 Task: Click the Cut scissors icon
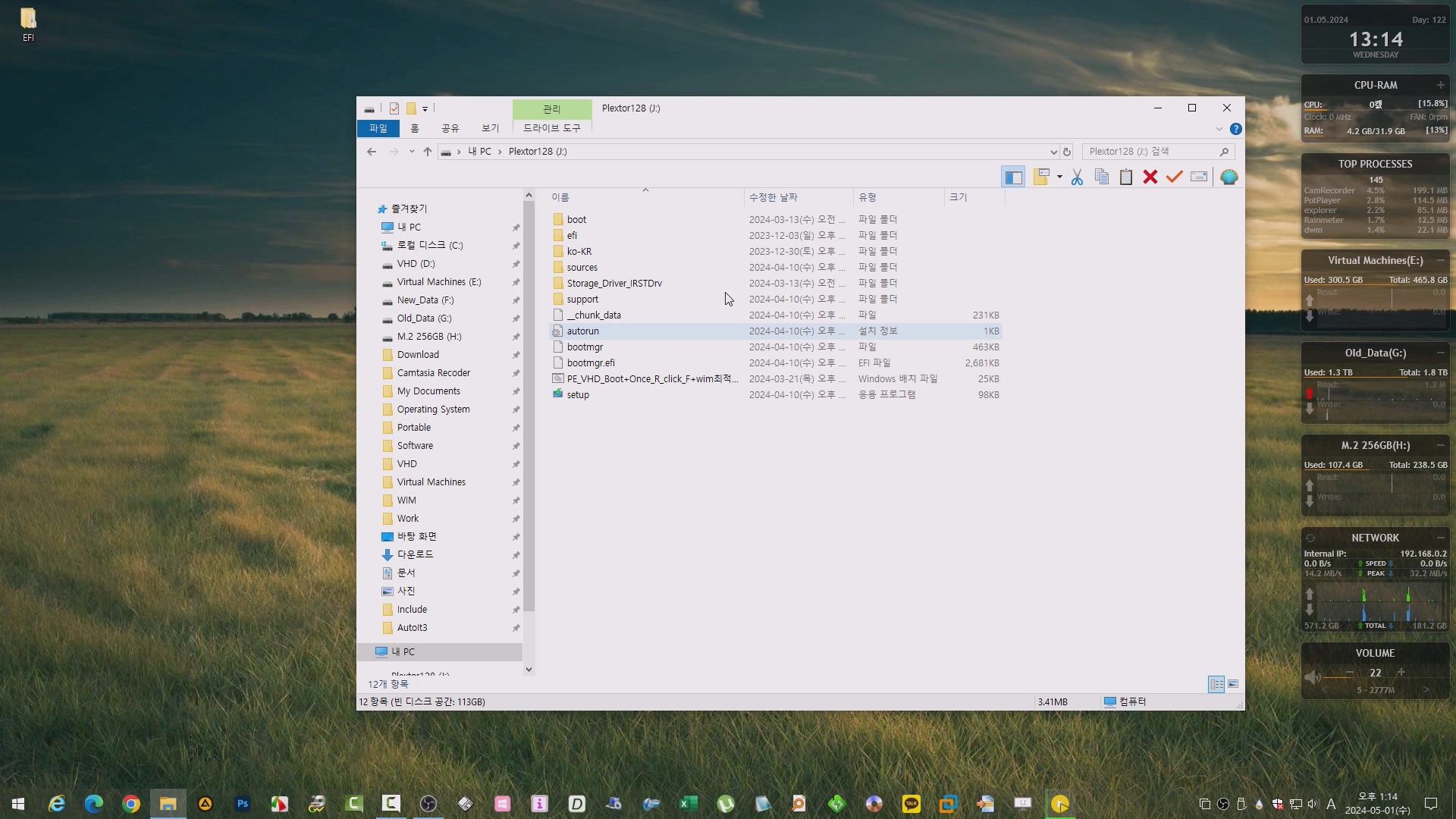click(x=1077, y=177)
